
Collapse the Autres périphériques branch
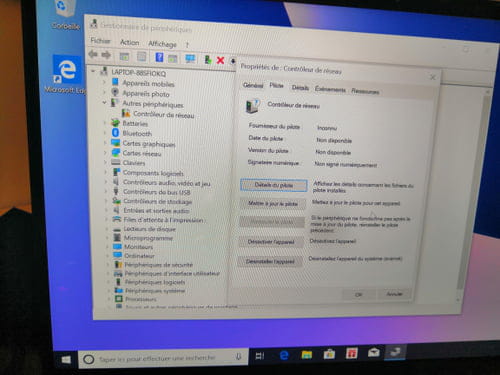coord(104,103)
